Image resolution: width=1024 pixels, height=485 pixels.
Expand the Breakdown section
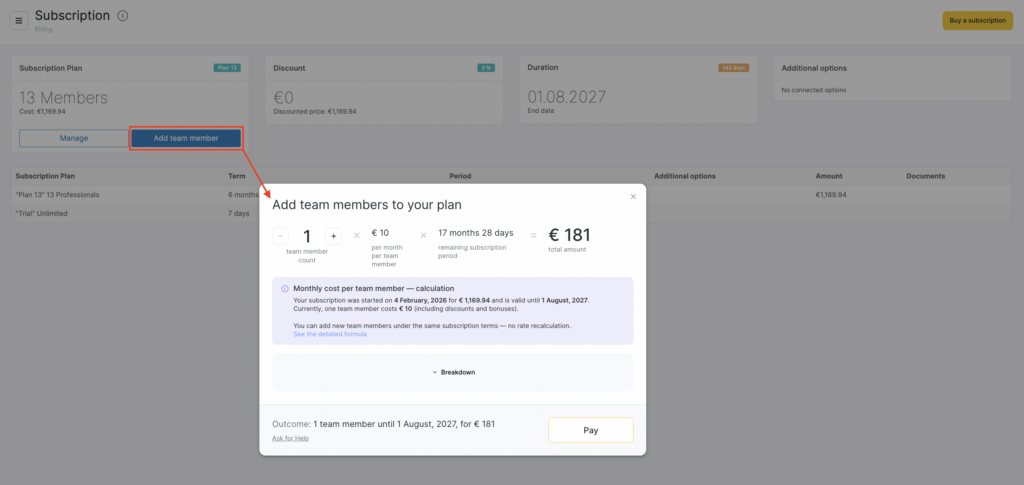pos(453,372)
